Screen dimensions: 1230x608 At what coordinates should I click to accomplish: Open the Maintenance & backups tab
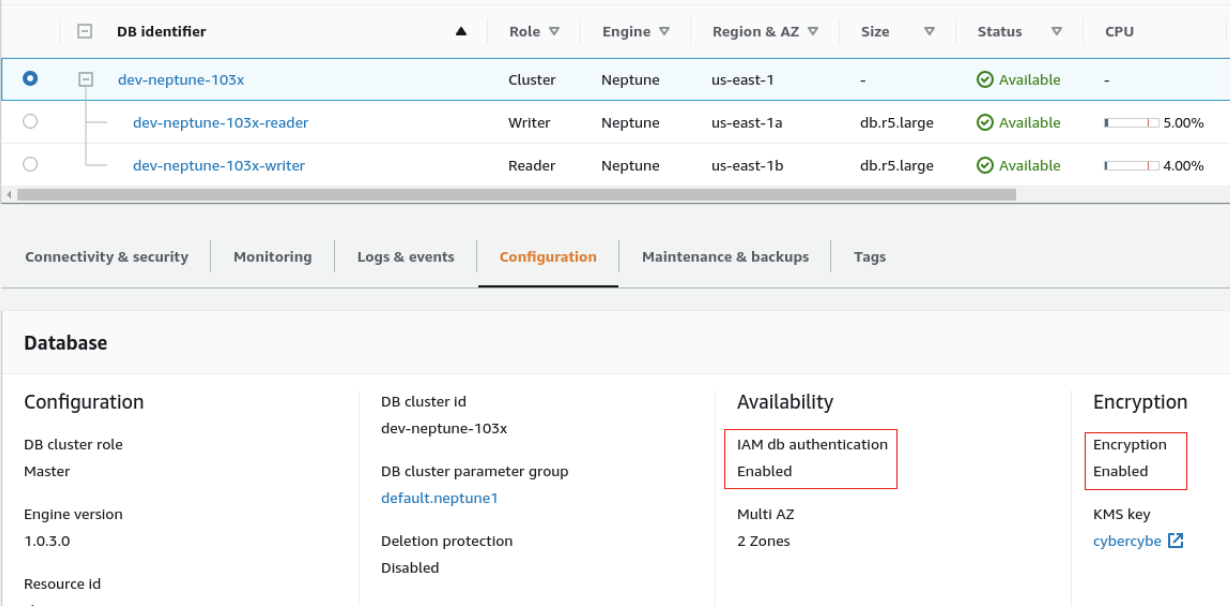click(725, 257)
